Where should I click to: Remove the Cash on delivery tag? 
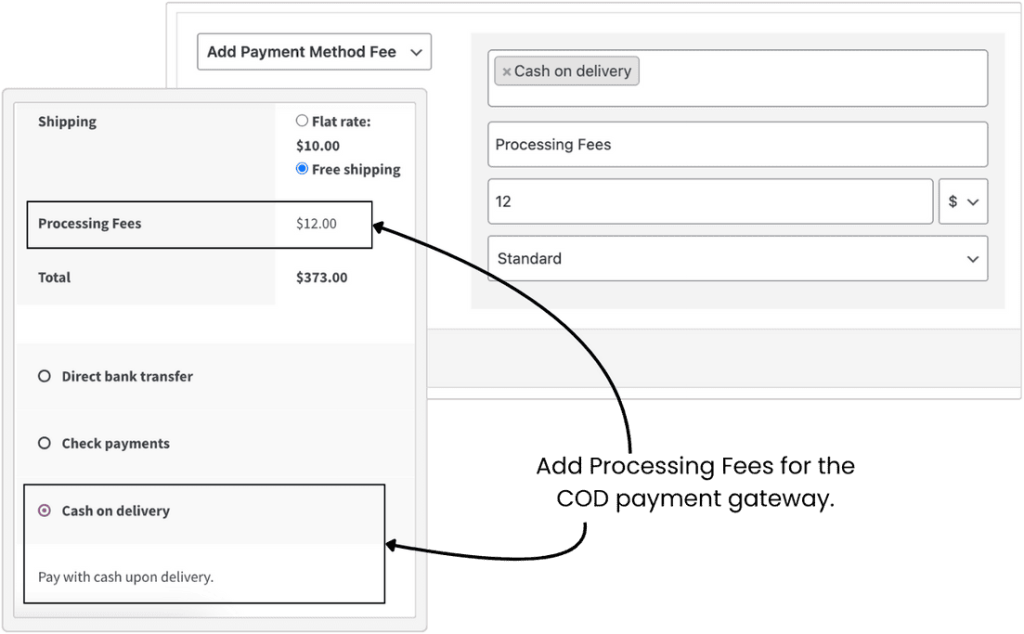(x=506, y=72)
